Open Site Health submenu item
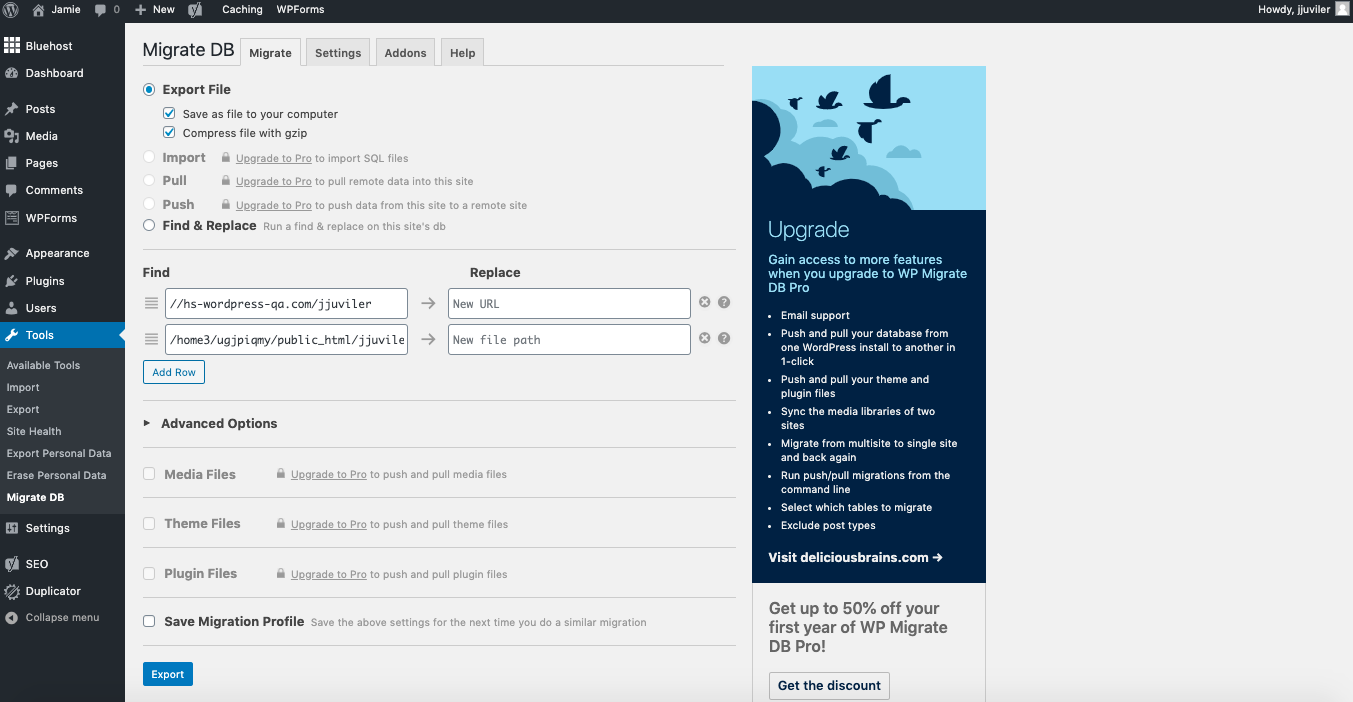Screen dimensions: 1353x702 pyautogui.click(x=34, y=431)
